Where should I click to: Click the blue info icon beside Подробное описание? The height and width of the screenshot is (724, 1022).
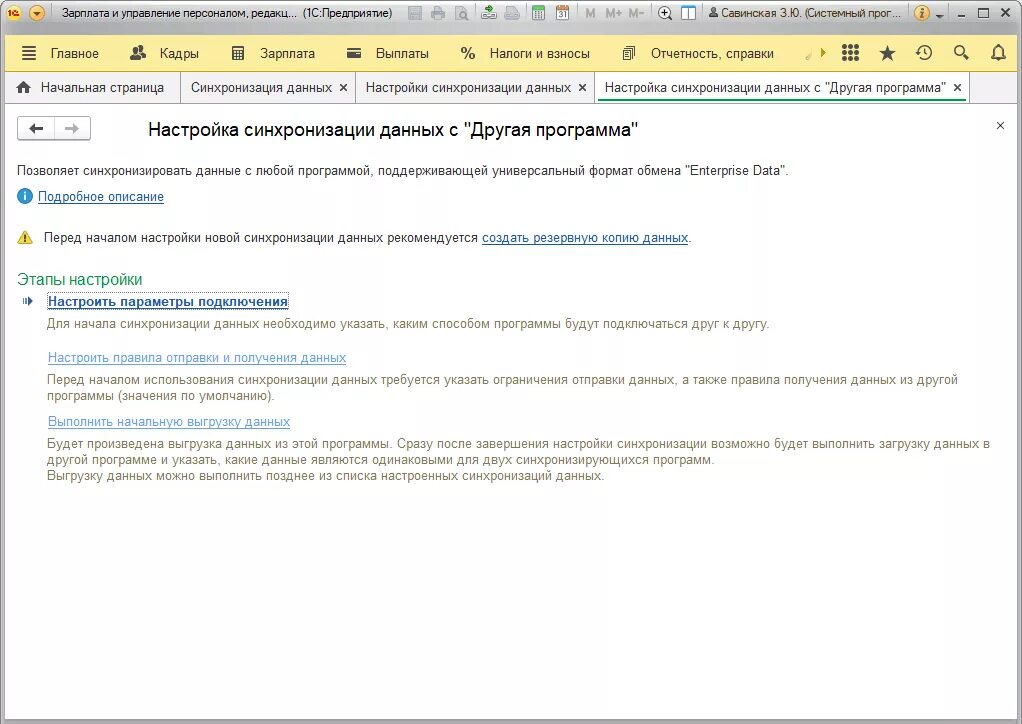tap(25, 196)
